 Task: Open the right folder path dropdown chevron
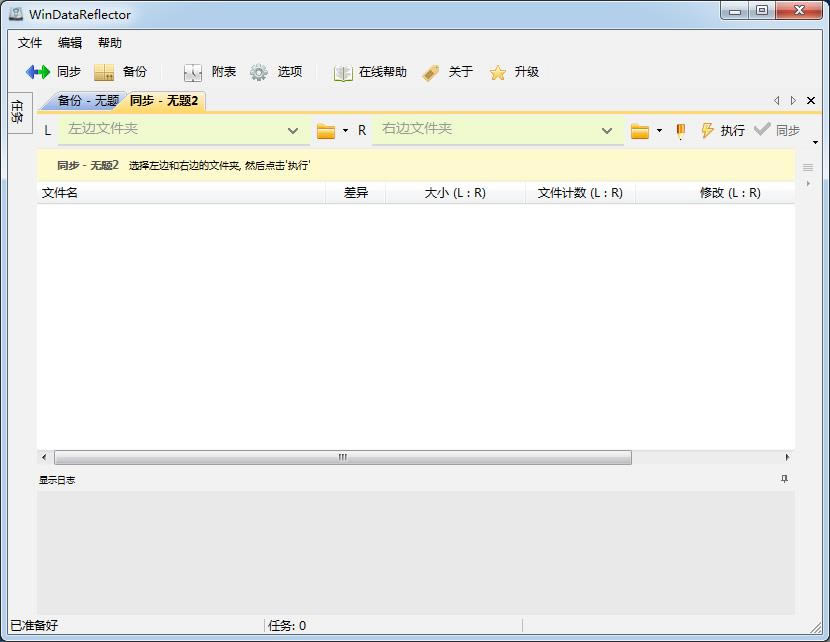607,131
